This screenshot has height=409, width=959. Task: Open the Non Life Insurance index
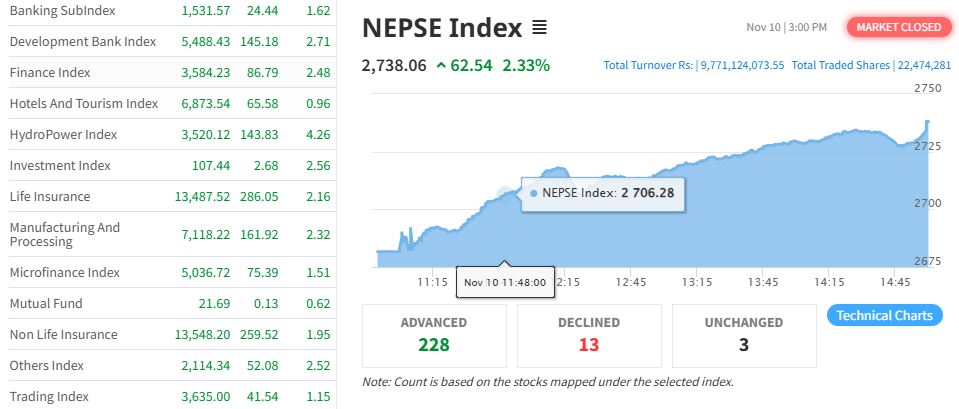click(63, 334)
